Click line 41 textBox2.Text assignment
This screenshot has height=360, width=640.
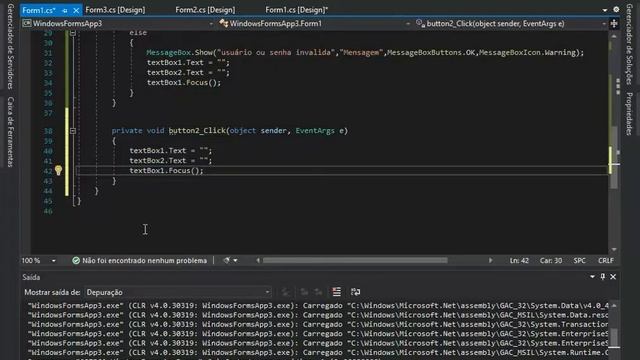pyautogui.click(x=171, y=161)
